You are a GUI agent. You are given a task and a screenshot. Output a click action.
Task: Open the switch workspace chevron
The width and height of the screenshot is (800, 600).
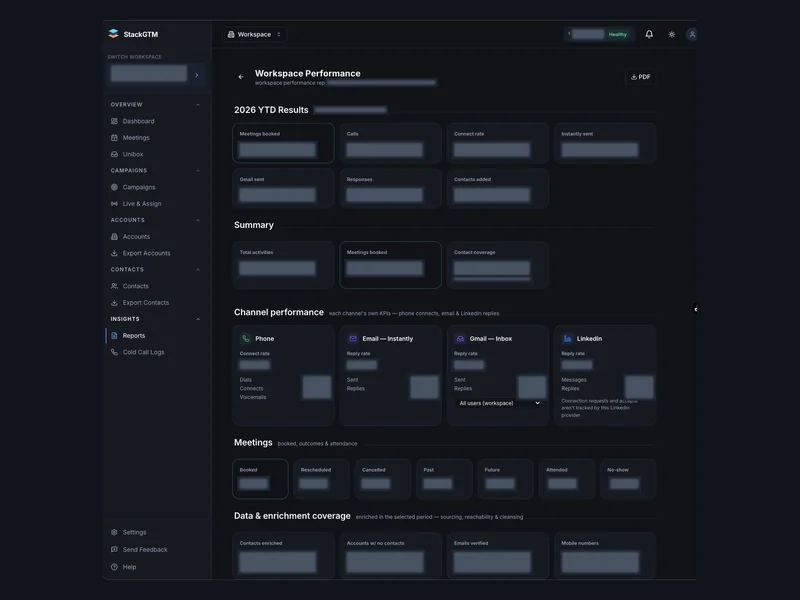(x=197, y=75)
